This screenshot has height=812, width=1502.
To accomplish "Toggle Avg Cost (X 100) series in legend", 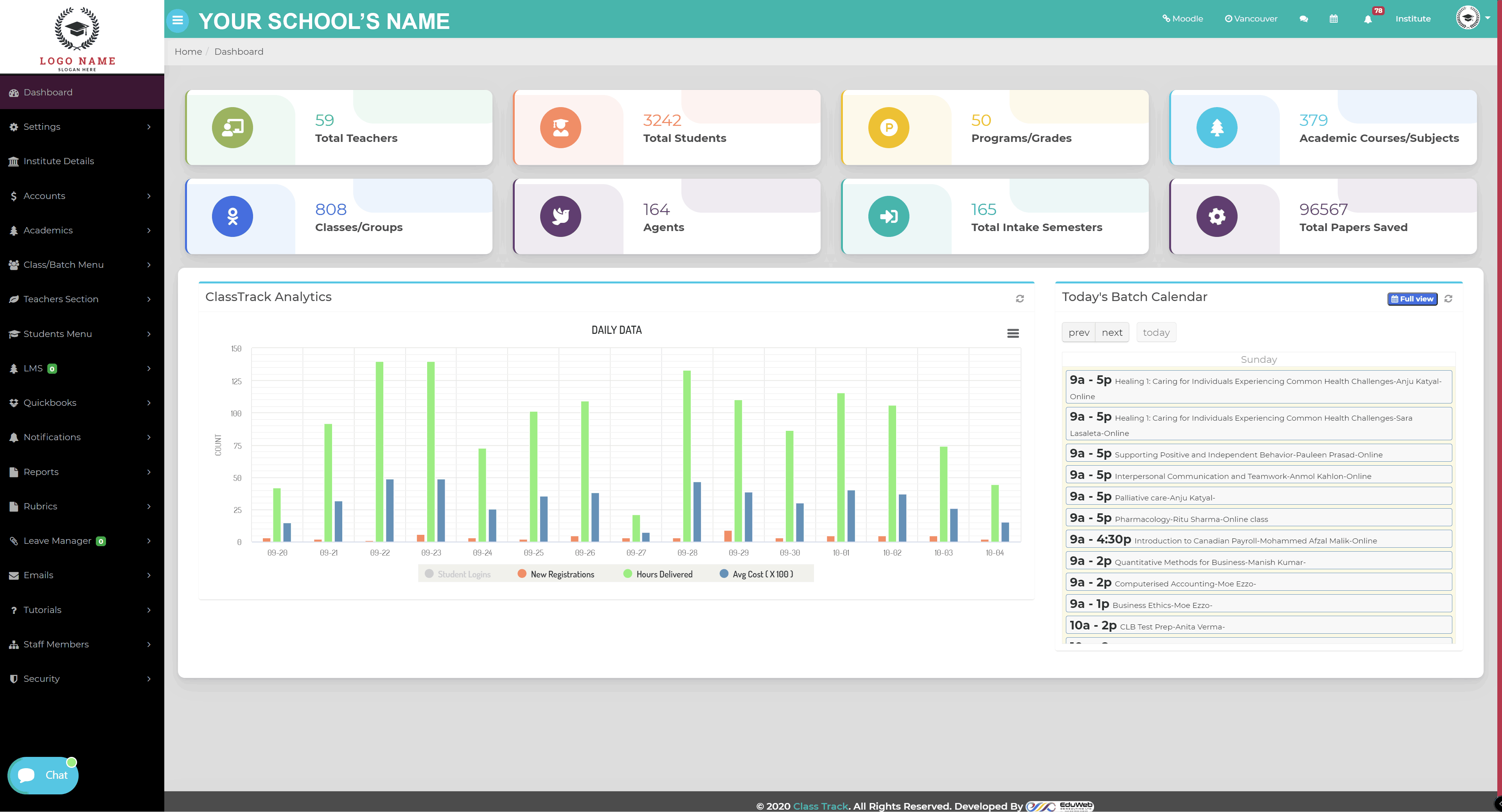I will click(x=756, y=574).
